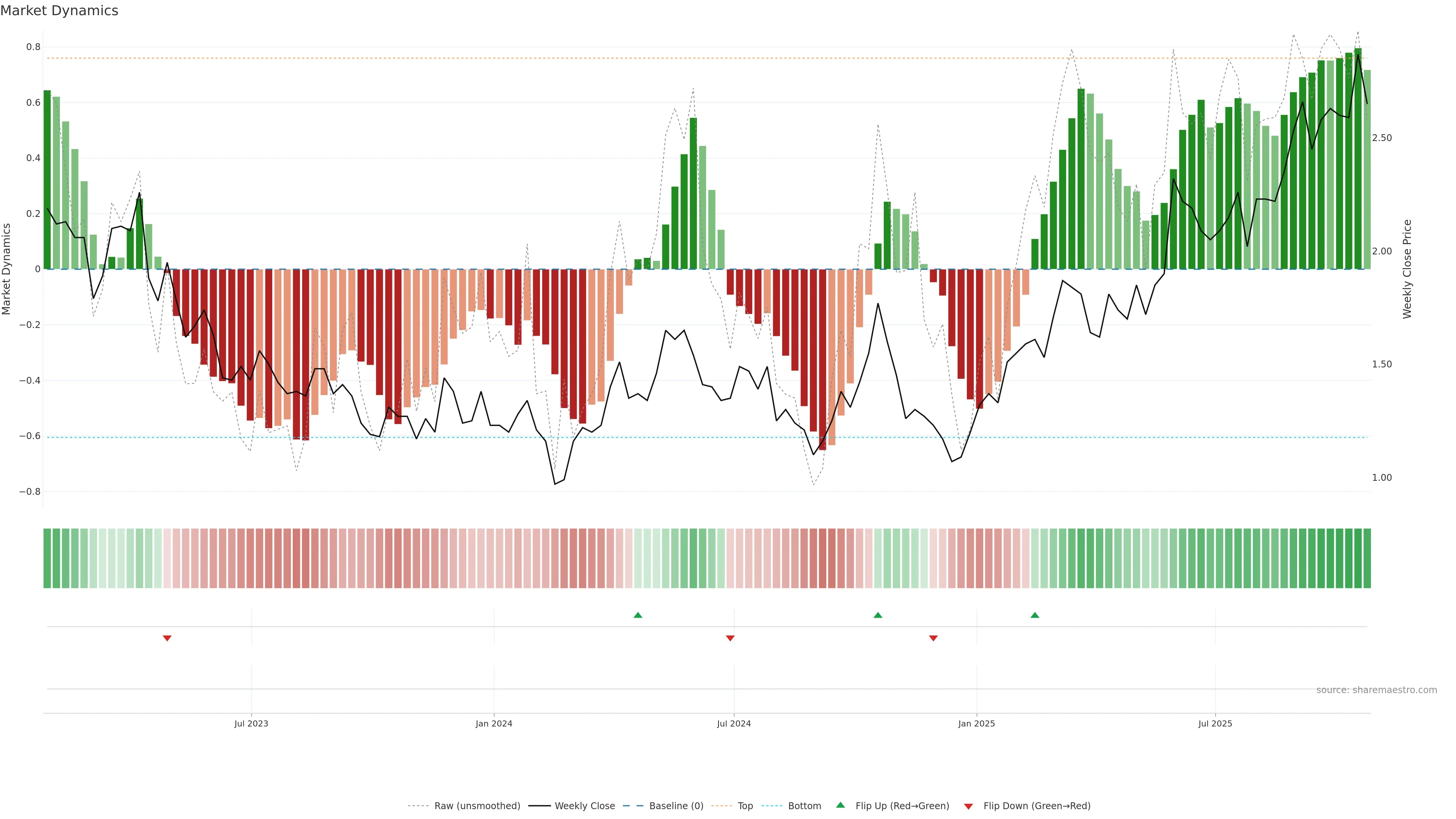The image size is (1456, 819).
Task: Click the Jul 2023 x-axis label
Action: click(x=251, y=723)
